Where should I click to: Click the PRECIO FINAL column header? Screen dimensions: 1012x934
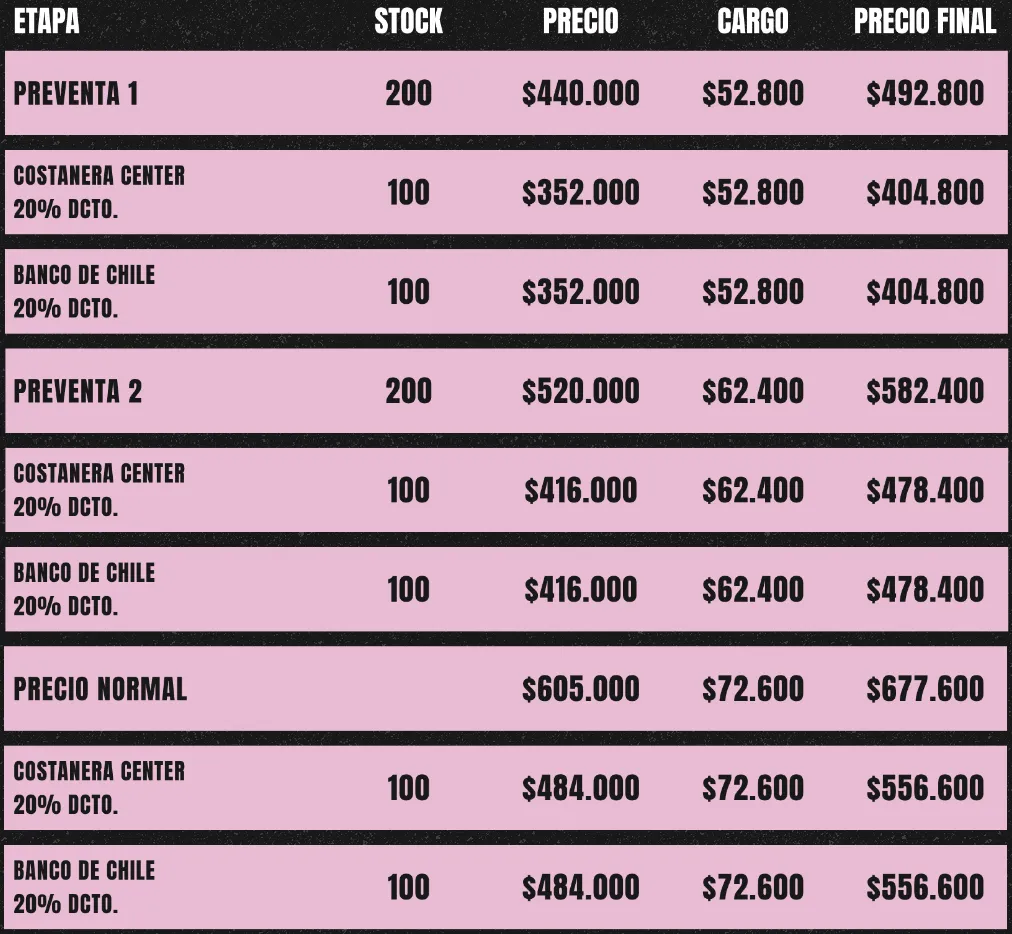click(x=925, y=21)
